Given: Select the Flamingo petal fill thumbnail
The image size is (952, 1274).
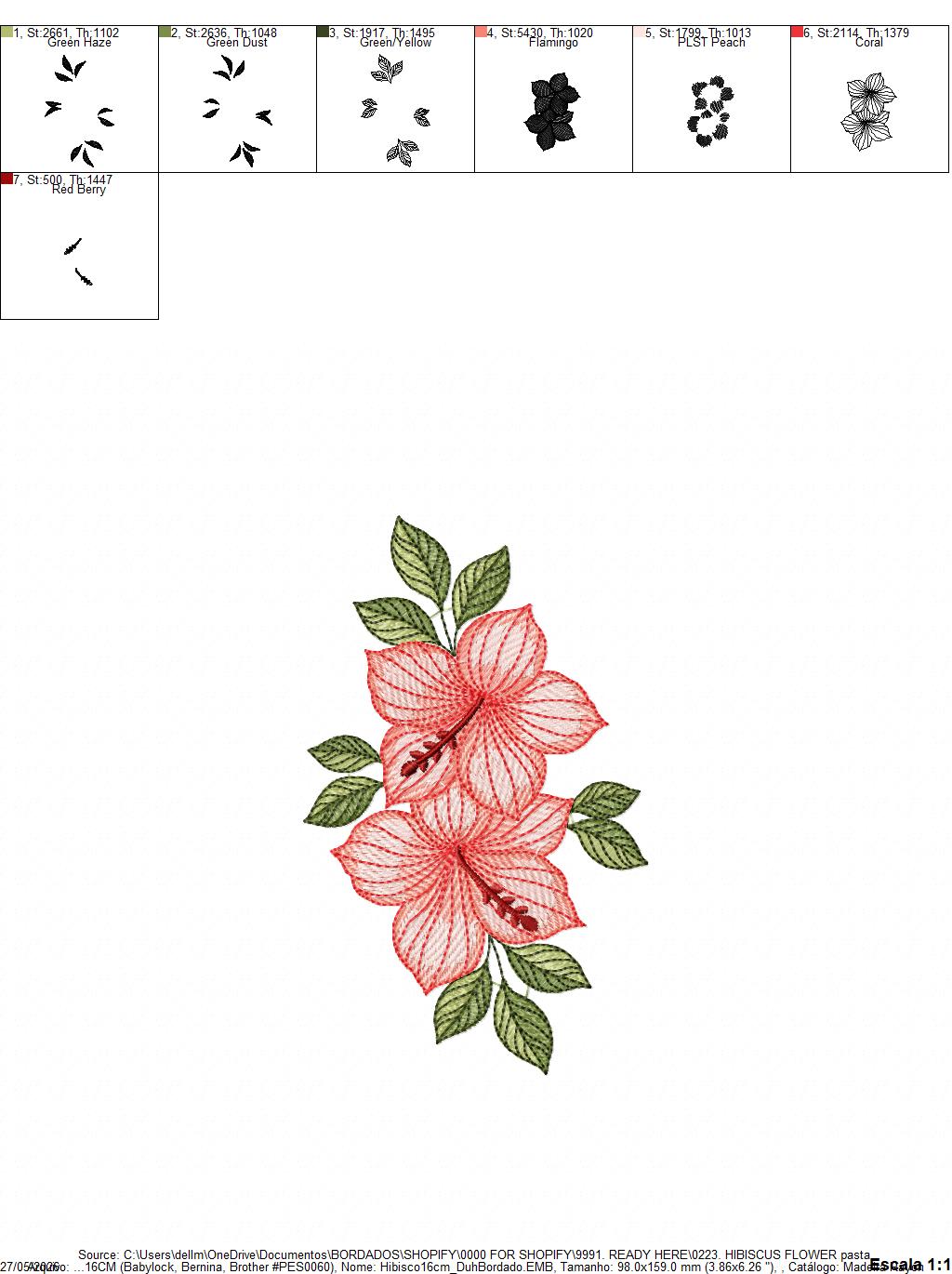Looking at the screenshot, I should tap(553, 113).
